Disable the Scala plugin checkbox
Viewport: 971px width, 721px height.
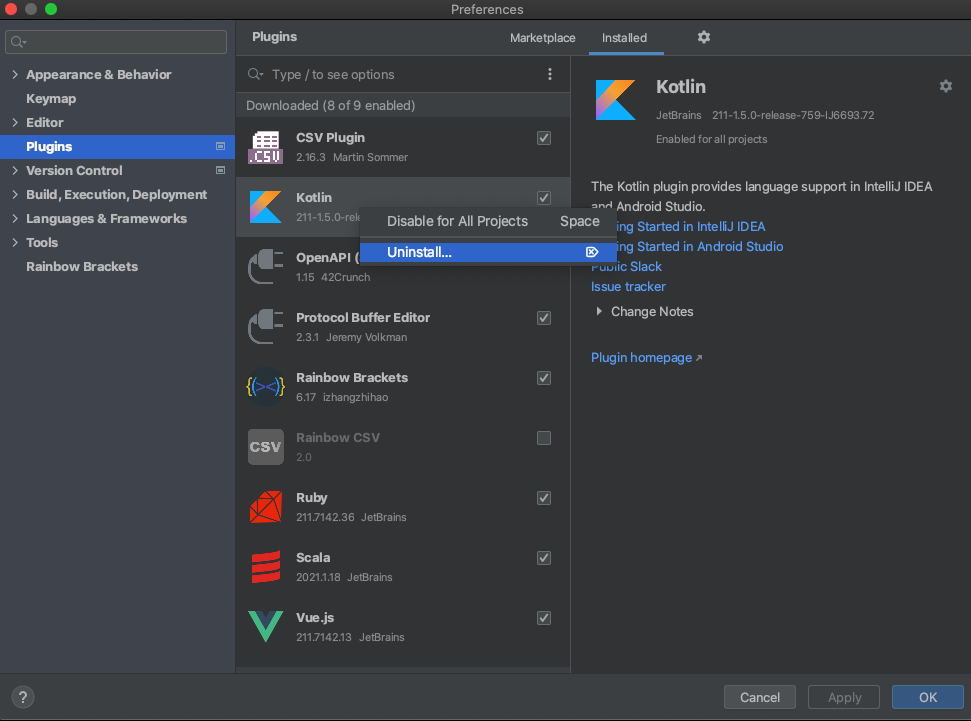(x=544, y=559)
